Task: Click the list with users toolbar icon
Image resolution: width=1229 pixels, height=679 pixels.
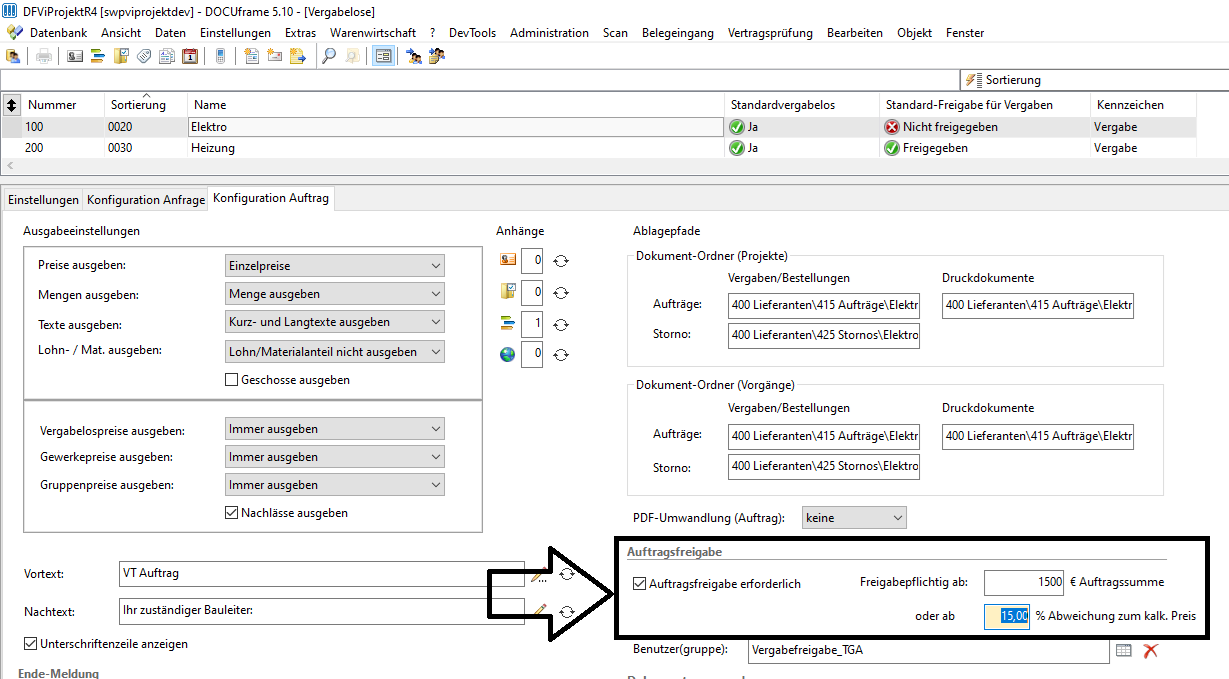Action: pyautogui.click(x=436, y=56)
